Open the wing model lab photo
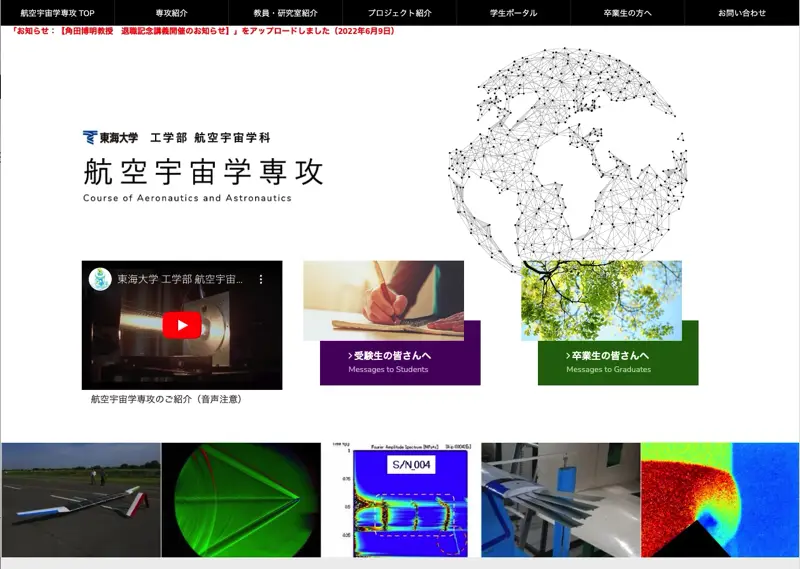This screenshot has width=800, height=569. point(561,500)
